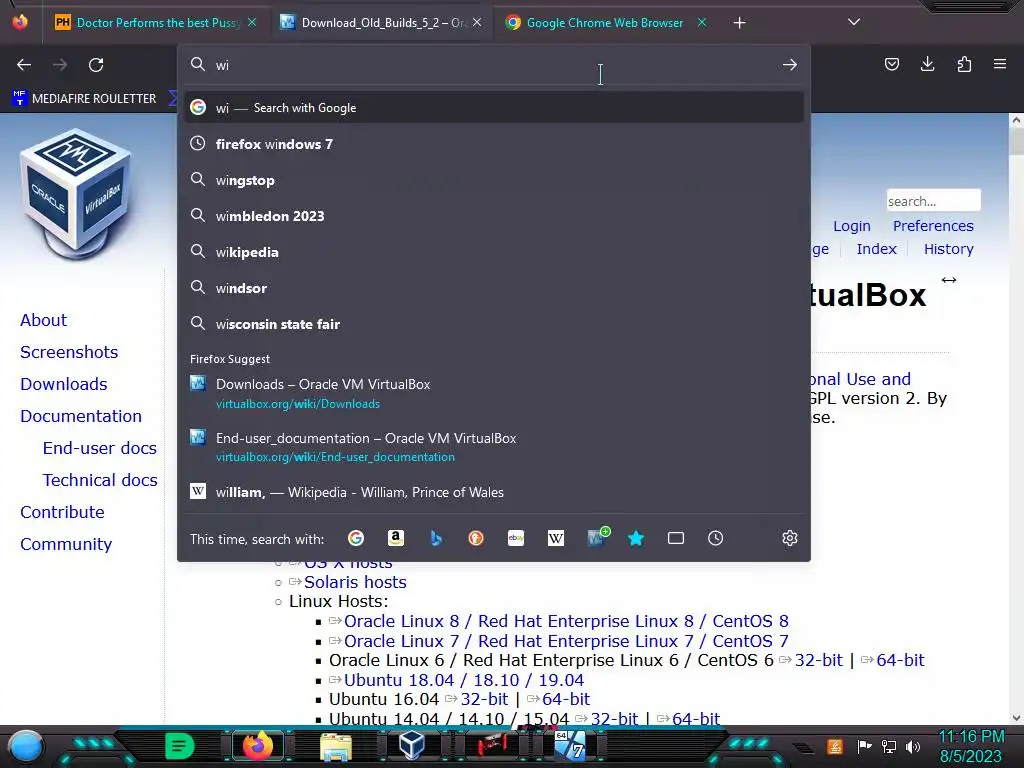Add the VirtualBox search engine
Viewport: 1024px width, 768px height.
(597, 537)
